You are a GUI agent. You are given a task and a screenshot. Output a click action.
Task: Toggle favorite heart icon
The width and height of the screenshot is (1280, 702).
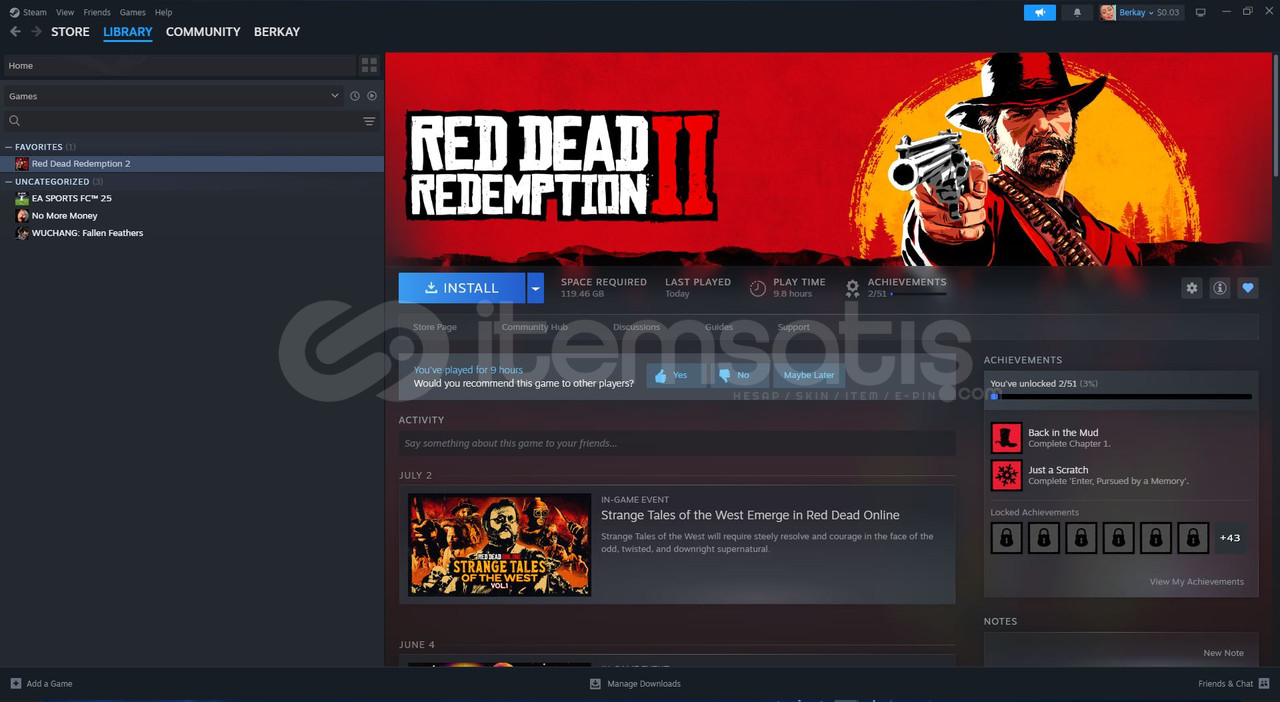[1247, 288]
